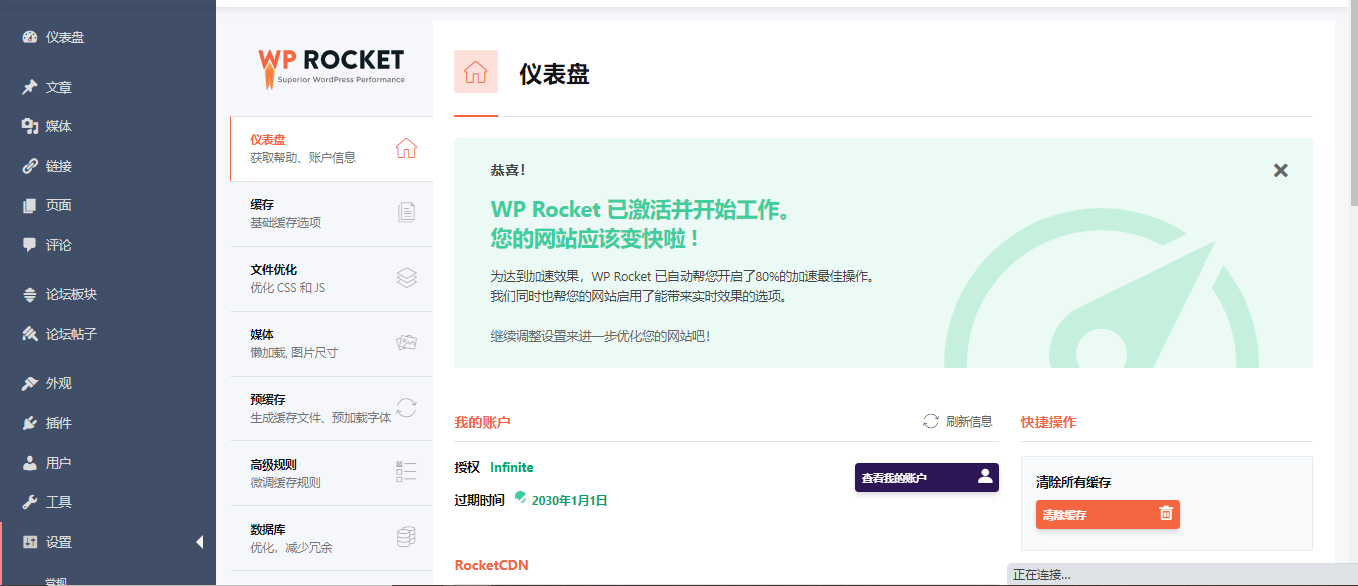This screenshot has height=586, width=1358.
Task: Click the user icon on 查看我的账户
Action: (985, 476)
